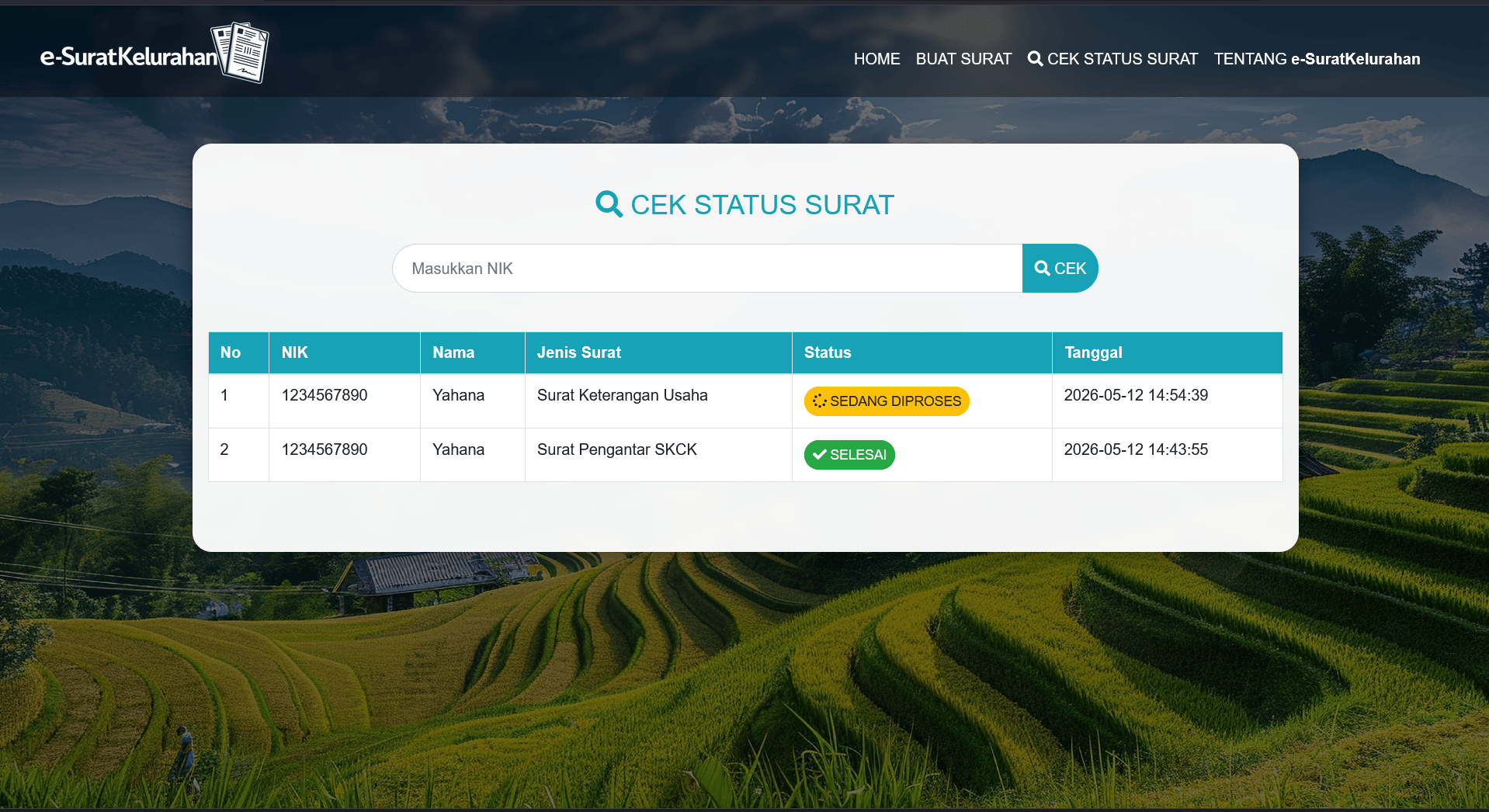Click the spinner icon in the SEDANG DIPROSES badge
This screenshot has height=812, width=1489.
[x=819, y=401]
